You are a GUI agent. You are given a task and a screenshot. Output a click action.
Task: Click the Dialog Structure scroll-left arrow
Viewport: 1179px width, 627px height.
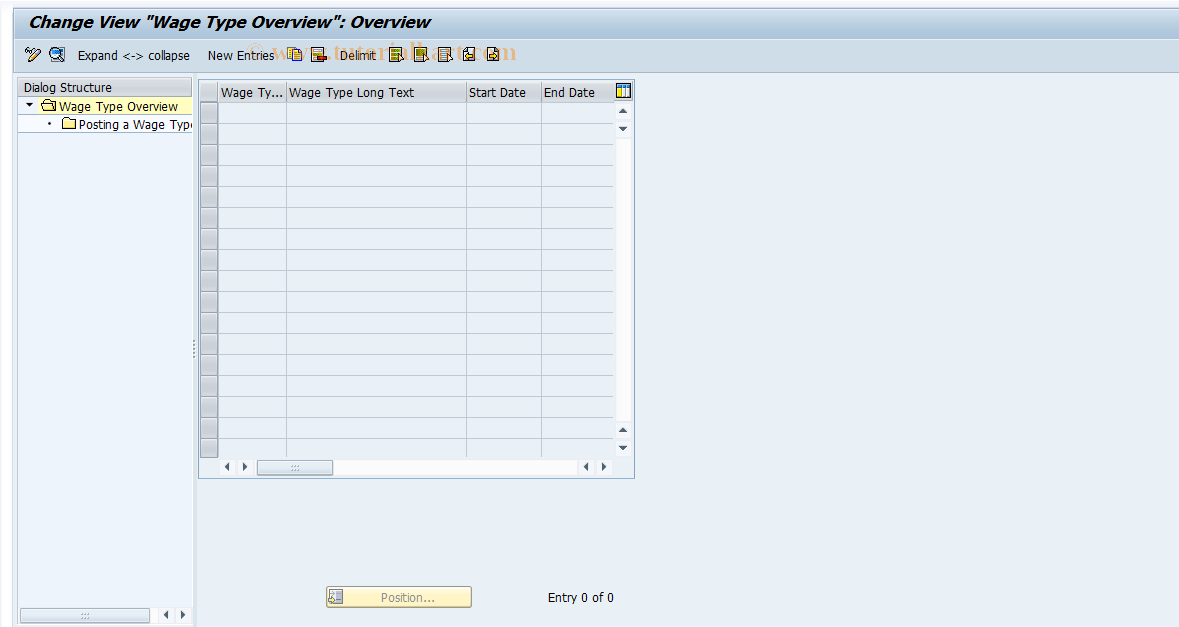pos(166,615)
